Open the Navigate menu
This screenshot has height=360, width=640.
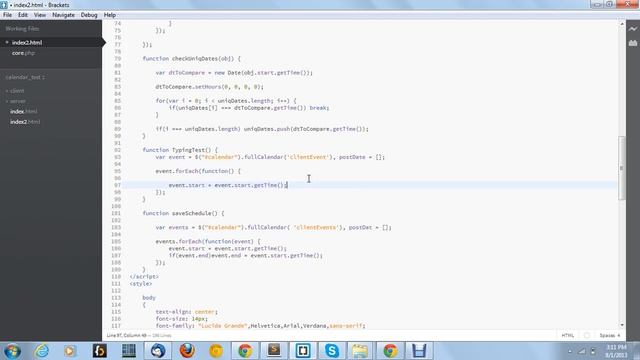click(63, 15)
